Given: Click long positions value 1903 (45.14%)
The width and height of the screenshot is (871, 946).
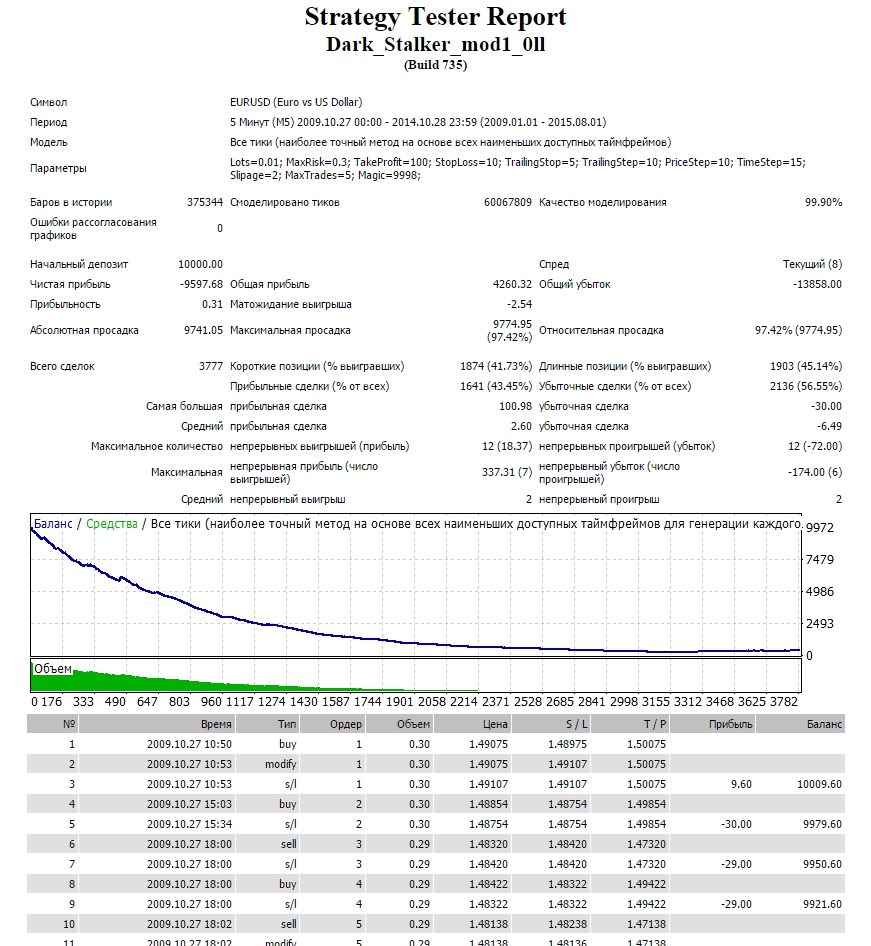Looking at the screenshot, I should pyautogui.click(x=806, y=366).
